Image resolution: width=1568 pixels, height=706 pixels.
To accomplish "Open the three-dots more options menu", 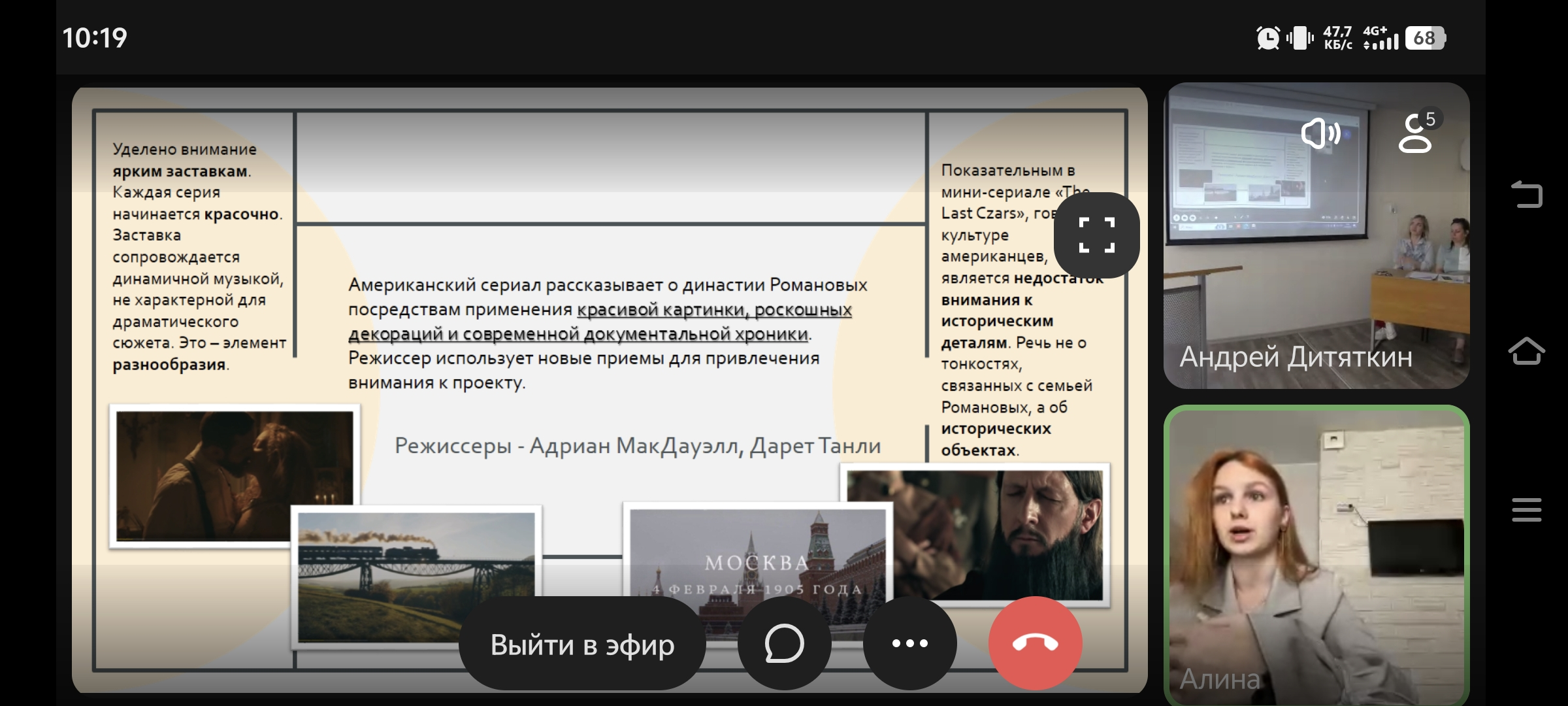I will [x=909, y=643].
